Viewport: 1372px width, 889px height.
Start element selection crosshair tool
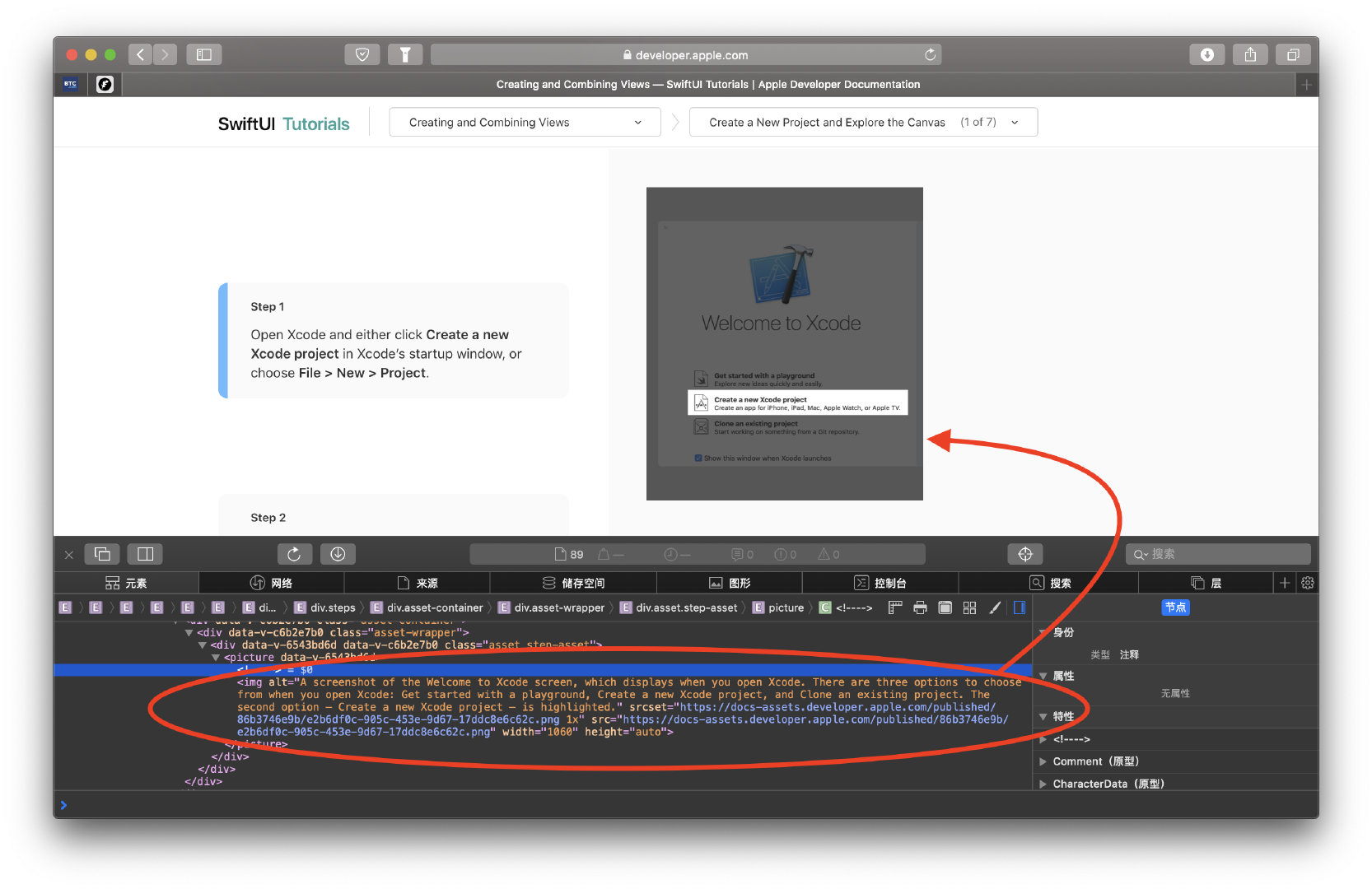(x=1025, y=554)
